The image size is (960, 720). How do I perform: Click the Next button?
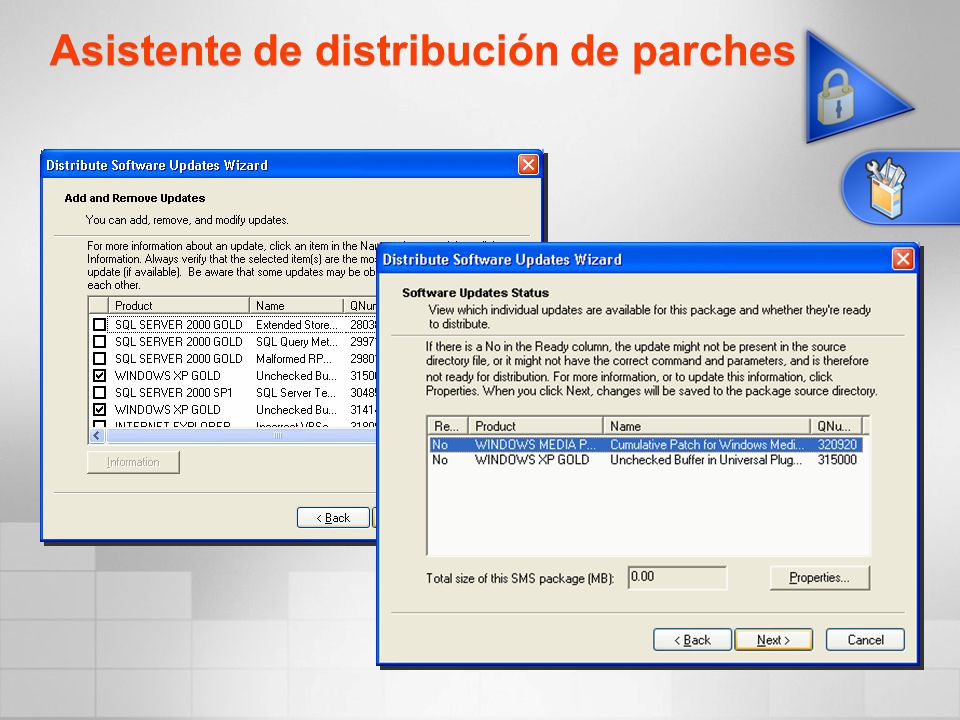(x=773, y=640)
